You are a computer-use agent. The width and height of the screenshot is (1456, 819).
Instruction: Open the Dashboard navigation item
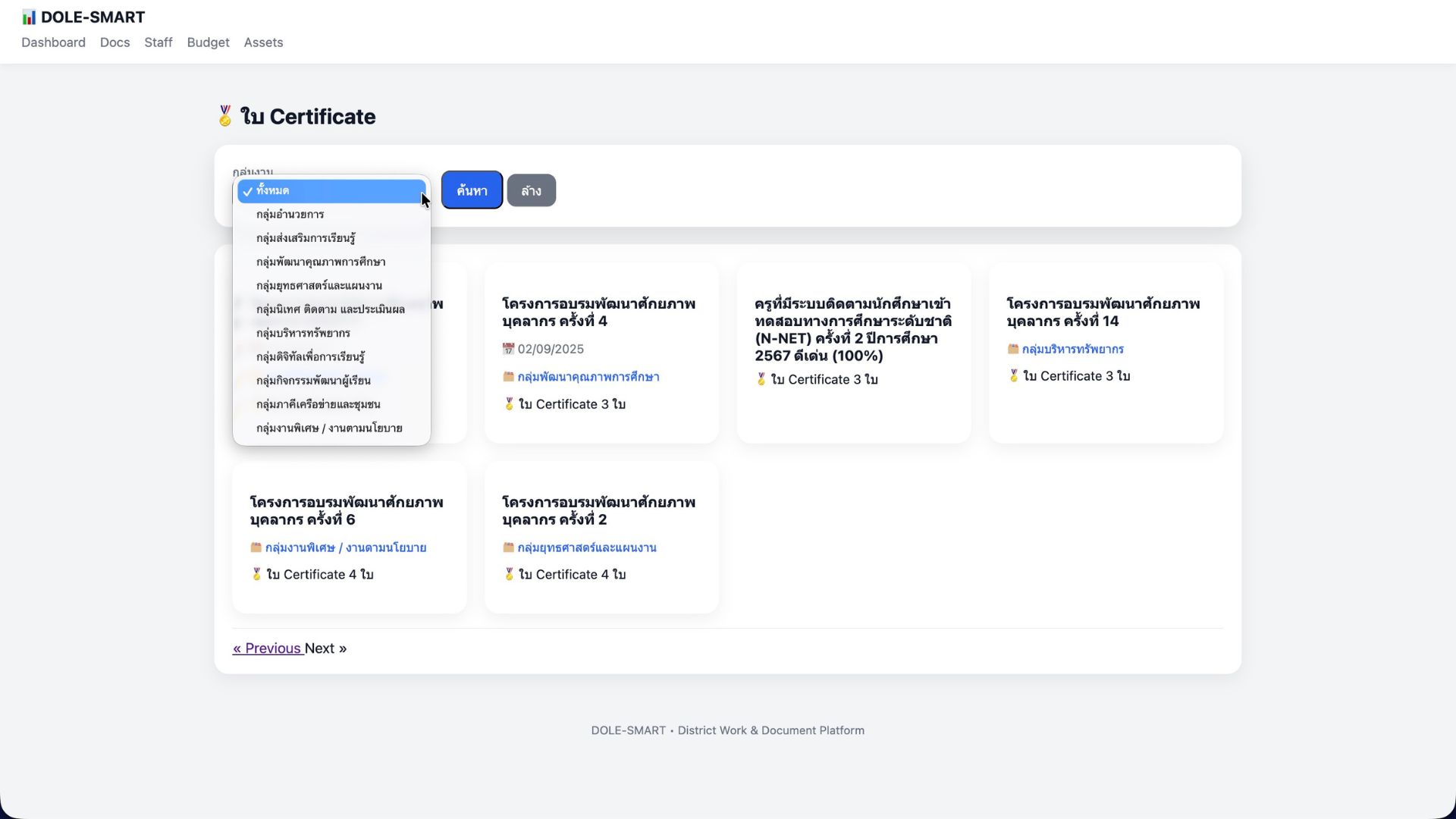pyautogui.click(x=53, y=42)
